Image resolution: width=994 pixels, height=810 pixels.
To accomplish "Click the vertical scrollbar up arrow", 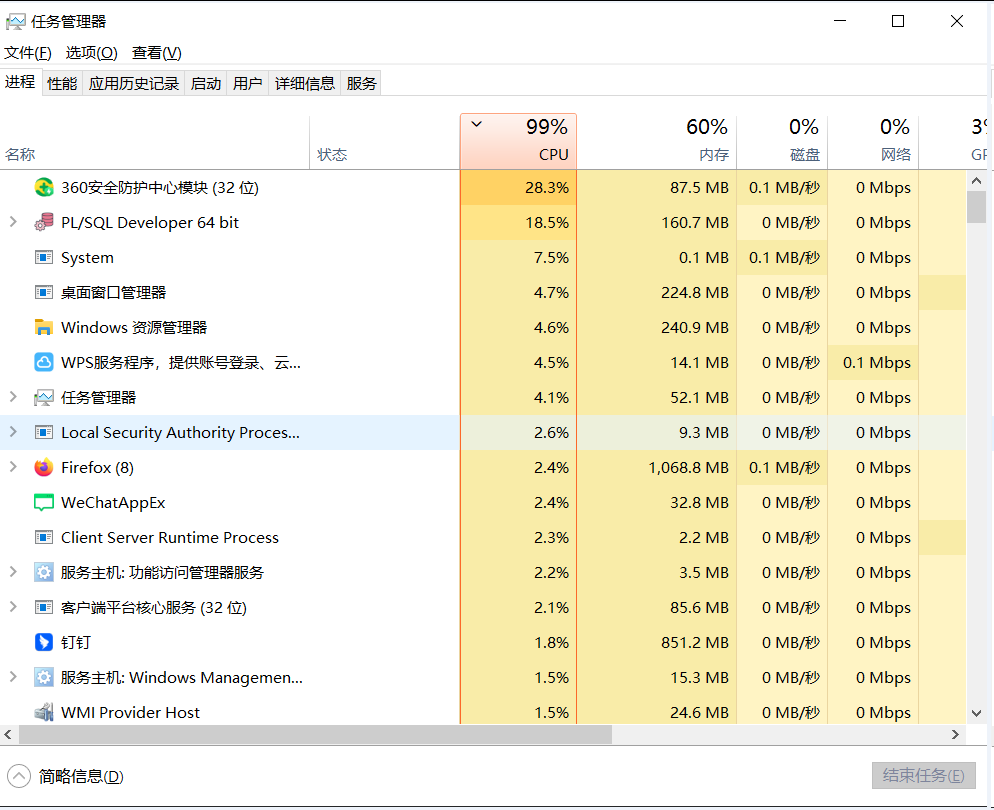I will [976, 181].
